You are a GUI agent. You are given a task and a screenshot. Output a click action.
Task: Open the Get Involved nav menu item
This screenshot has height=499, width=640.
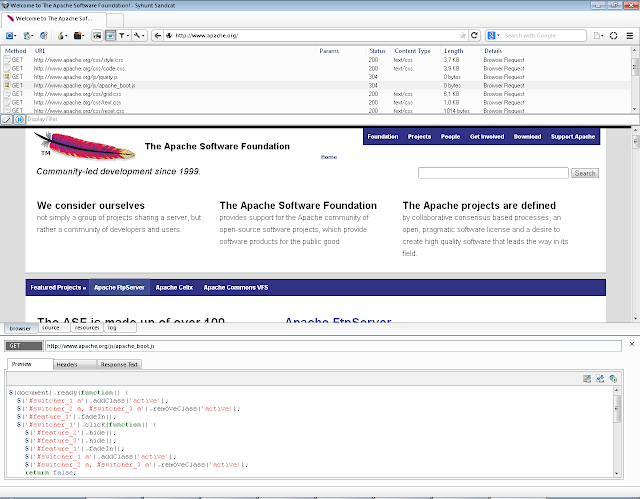[x=487, y=137]
